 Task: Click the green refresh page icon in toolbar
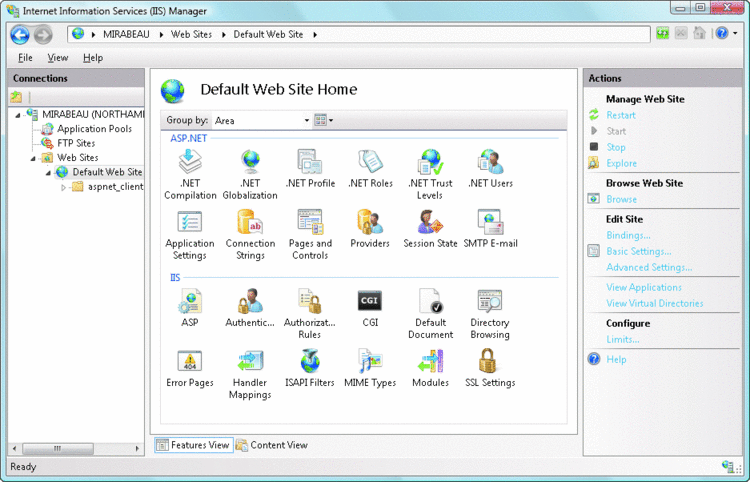662,33
